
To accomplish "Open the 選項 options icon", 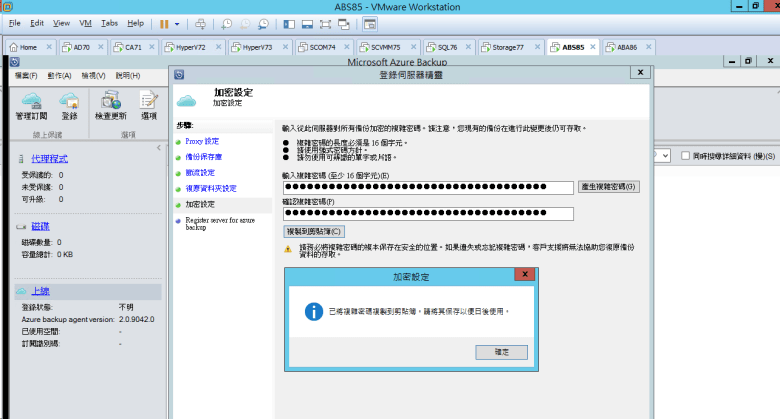I will 148,100.
